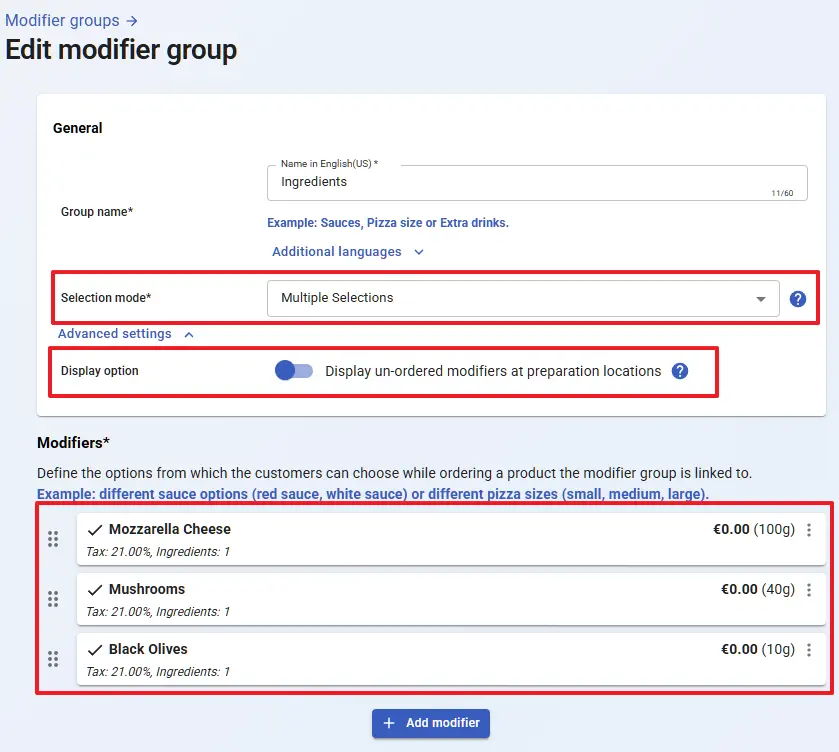This screenshot has height=752, width=839.
Task: Expand Additional languages section
Action: click(348, 252)
